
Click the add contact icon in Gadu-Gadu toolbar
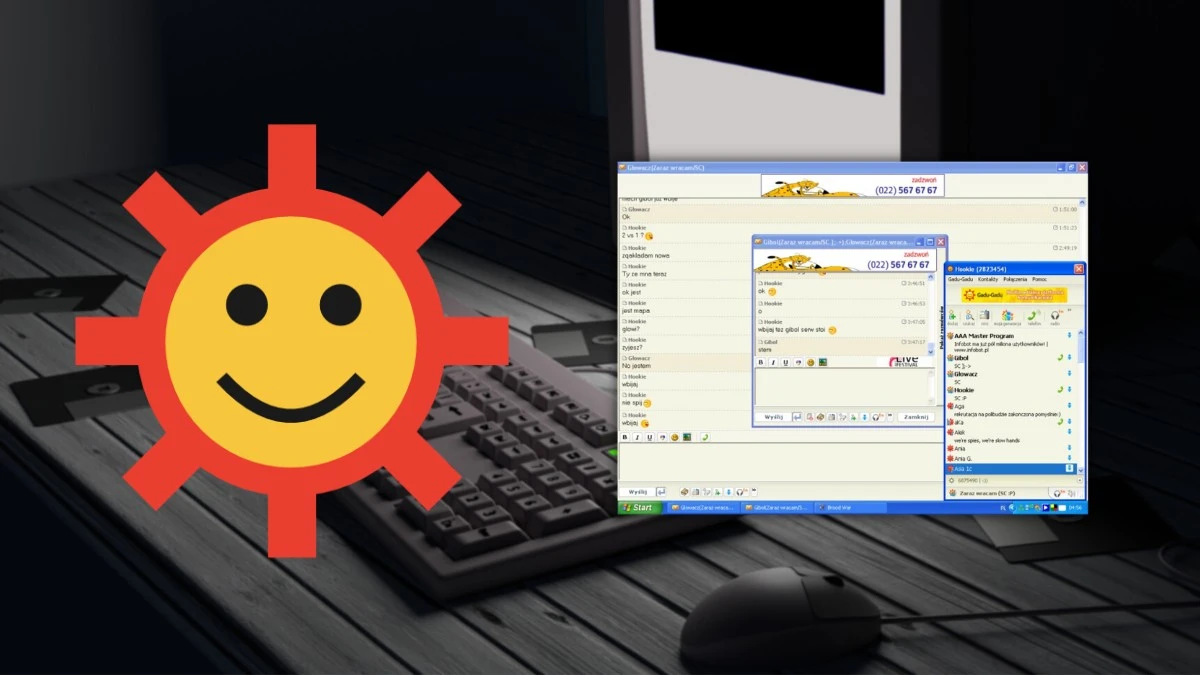click(x=953, y=316)
